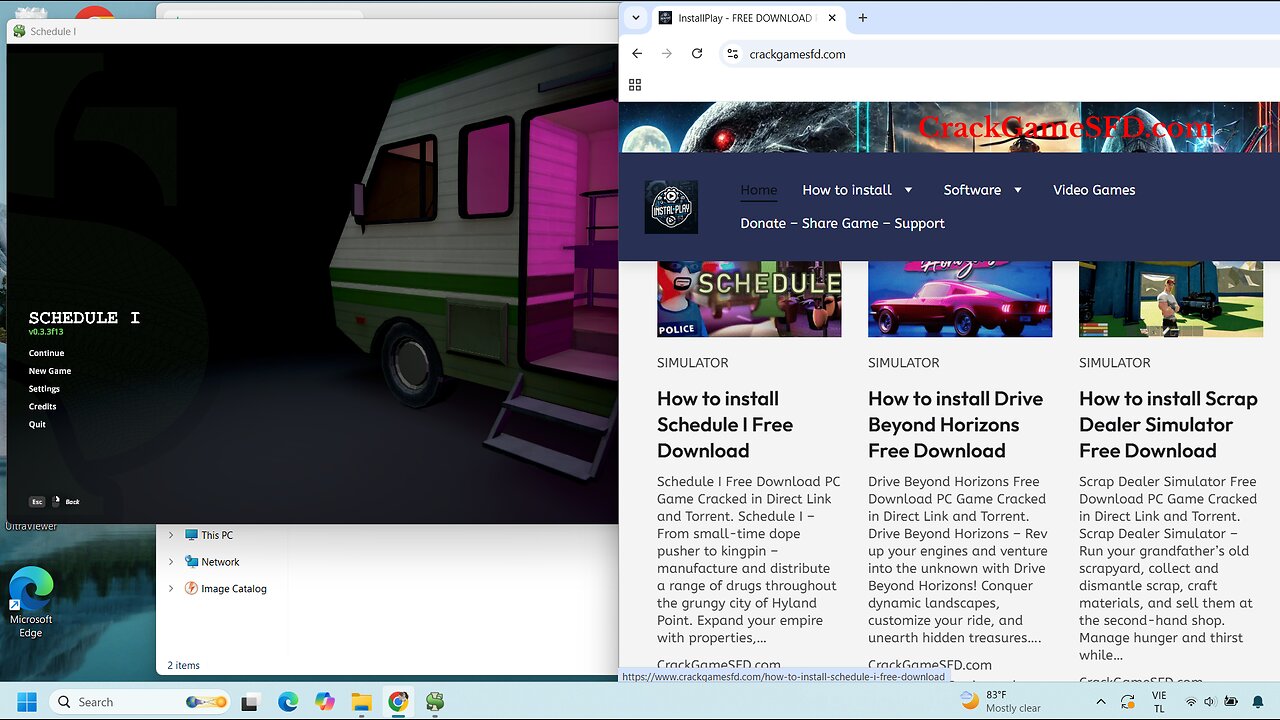The image size is (1280, 720).
Task: Click SIMULATOR category above Drive Beyond Horizons
Action: pos(903,363)
